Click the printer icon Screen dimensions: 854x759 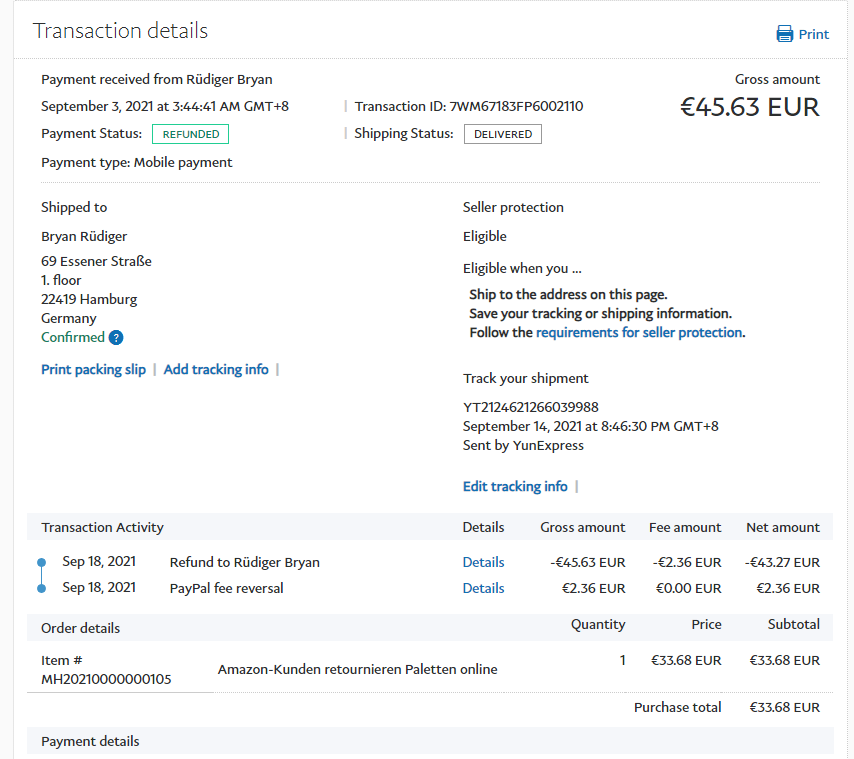tap(785, 34)
